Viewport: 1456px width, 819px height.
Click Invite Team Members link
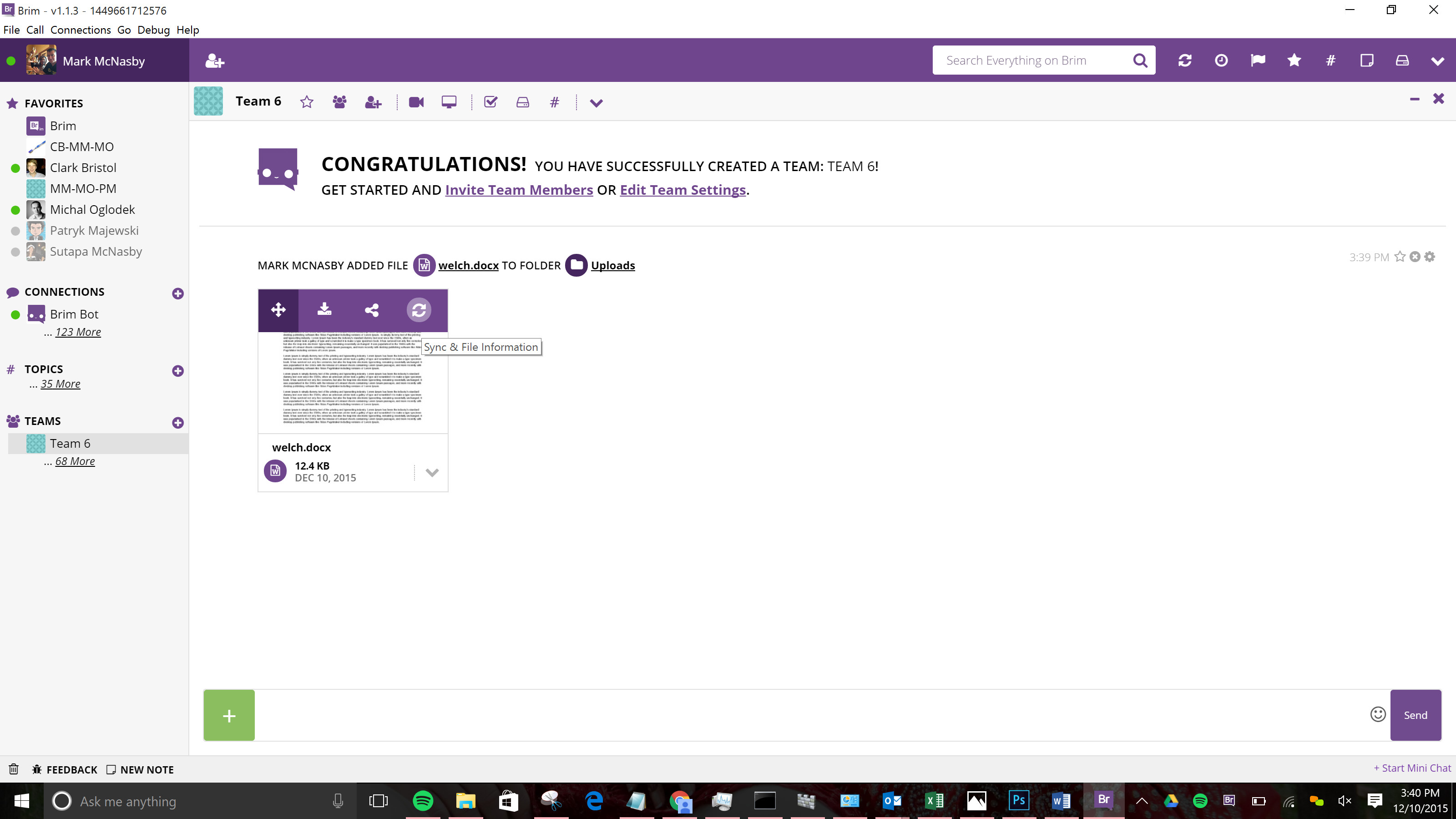click(519, 190)
